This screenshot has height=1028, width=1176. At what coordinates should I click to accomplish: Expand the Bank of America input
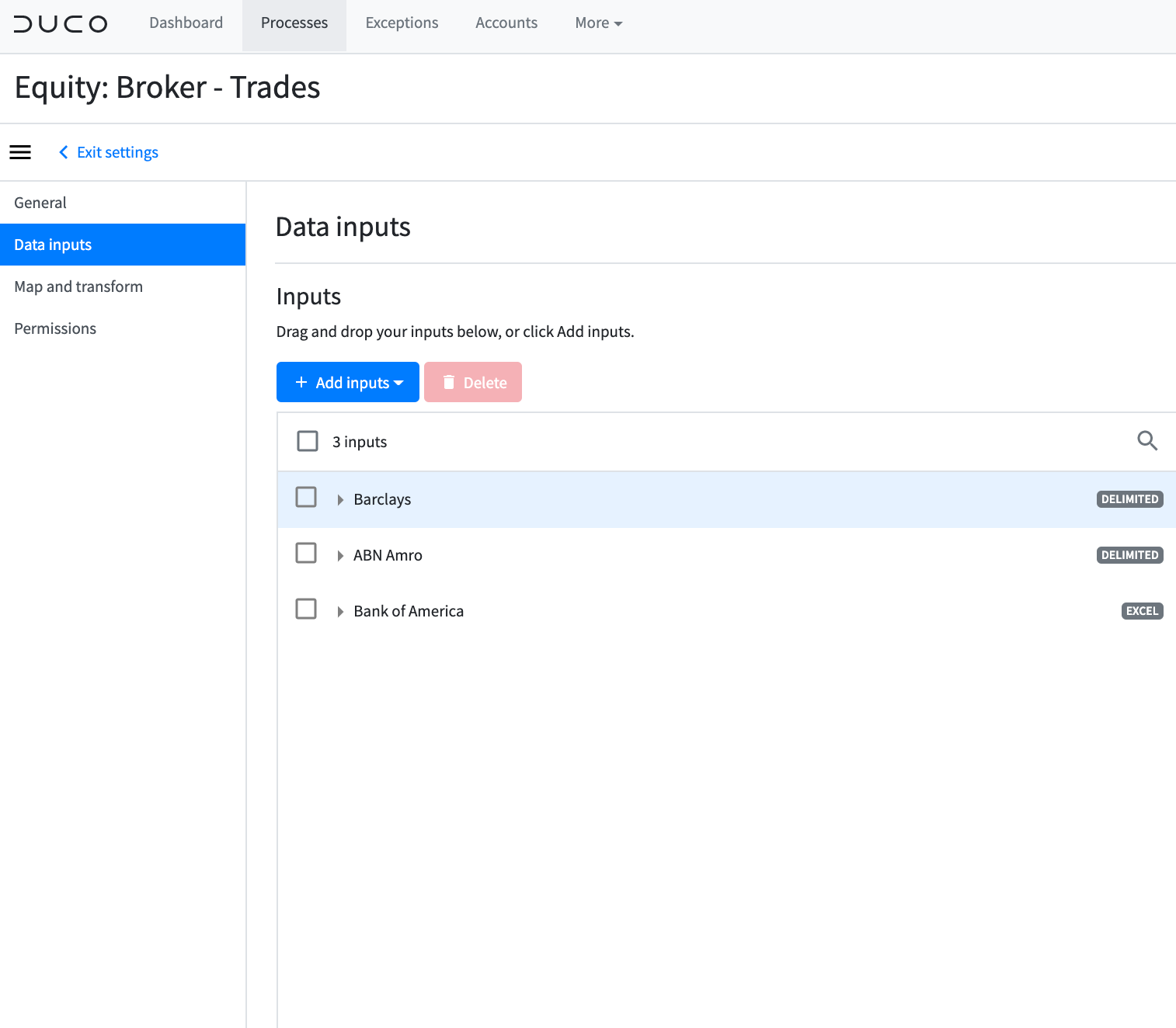(340, 611)
